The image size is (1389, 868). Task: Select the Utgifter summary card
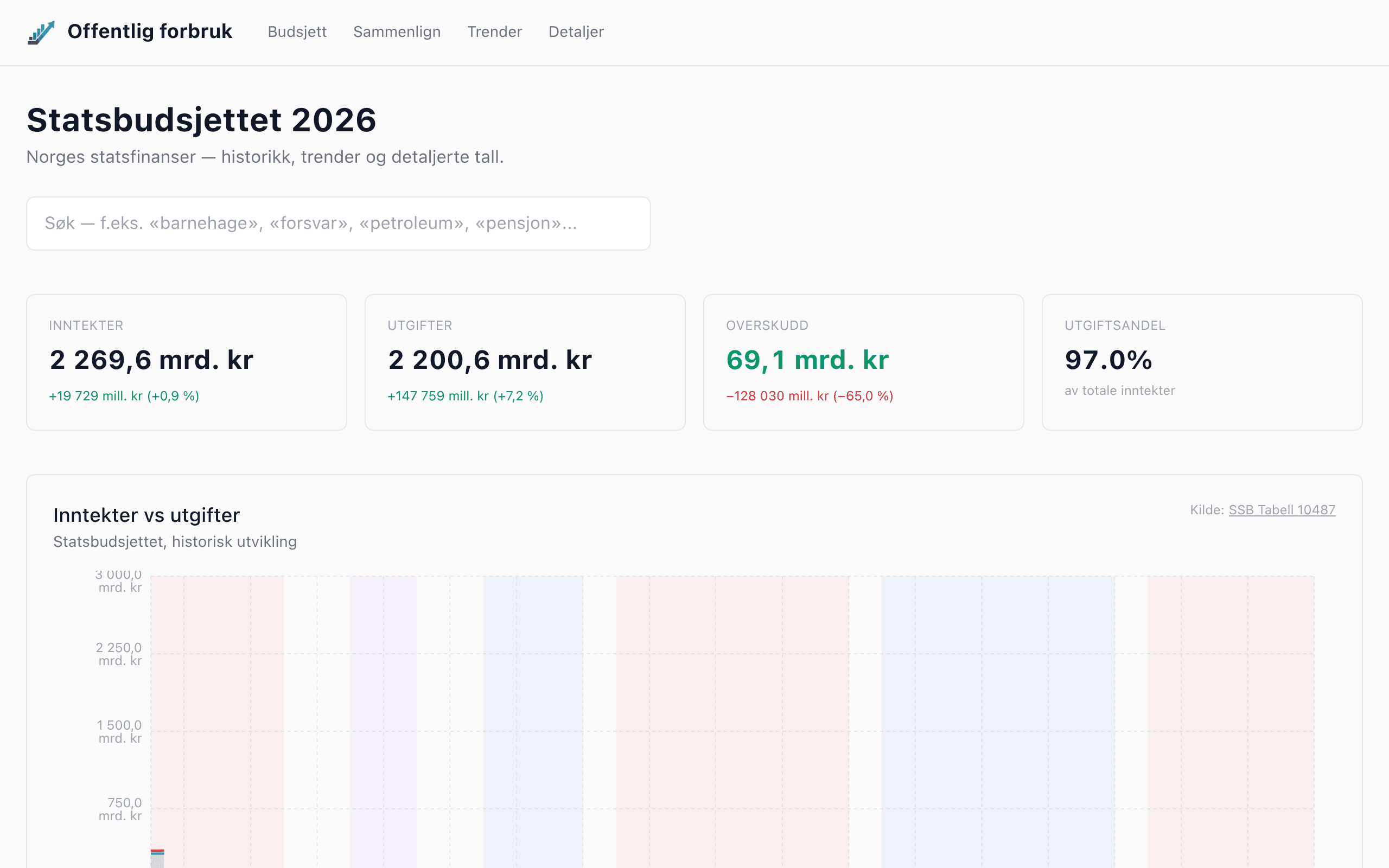pyautogui.click(x=525, y=362)
